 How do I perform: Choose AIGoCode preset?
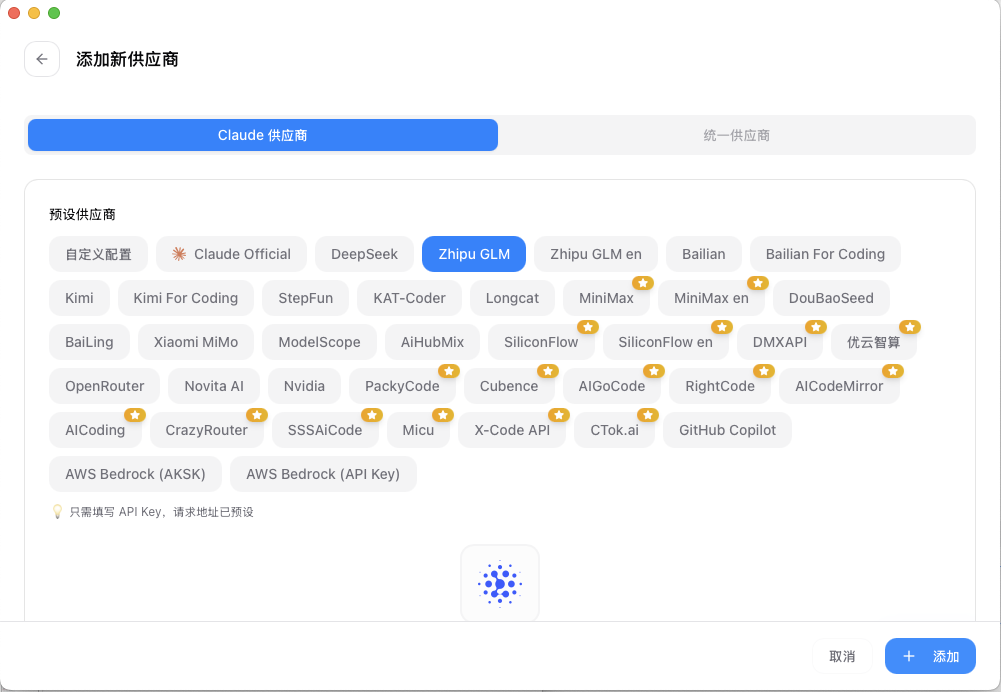pos(612,386)
